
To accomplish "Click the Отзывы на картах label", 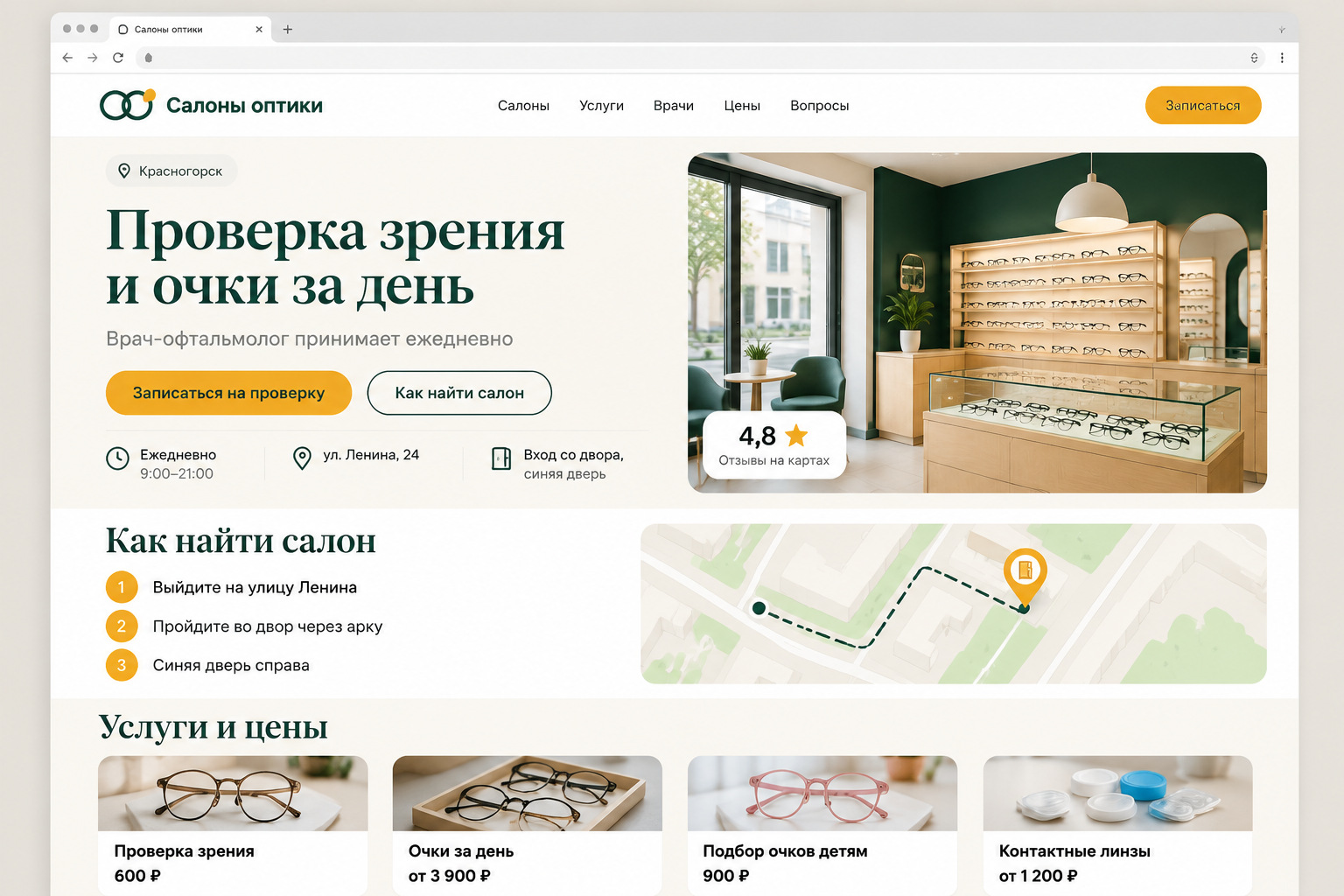I will 774,460.
